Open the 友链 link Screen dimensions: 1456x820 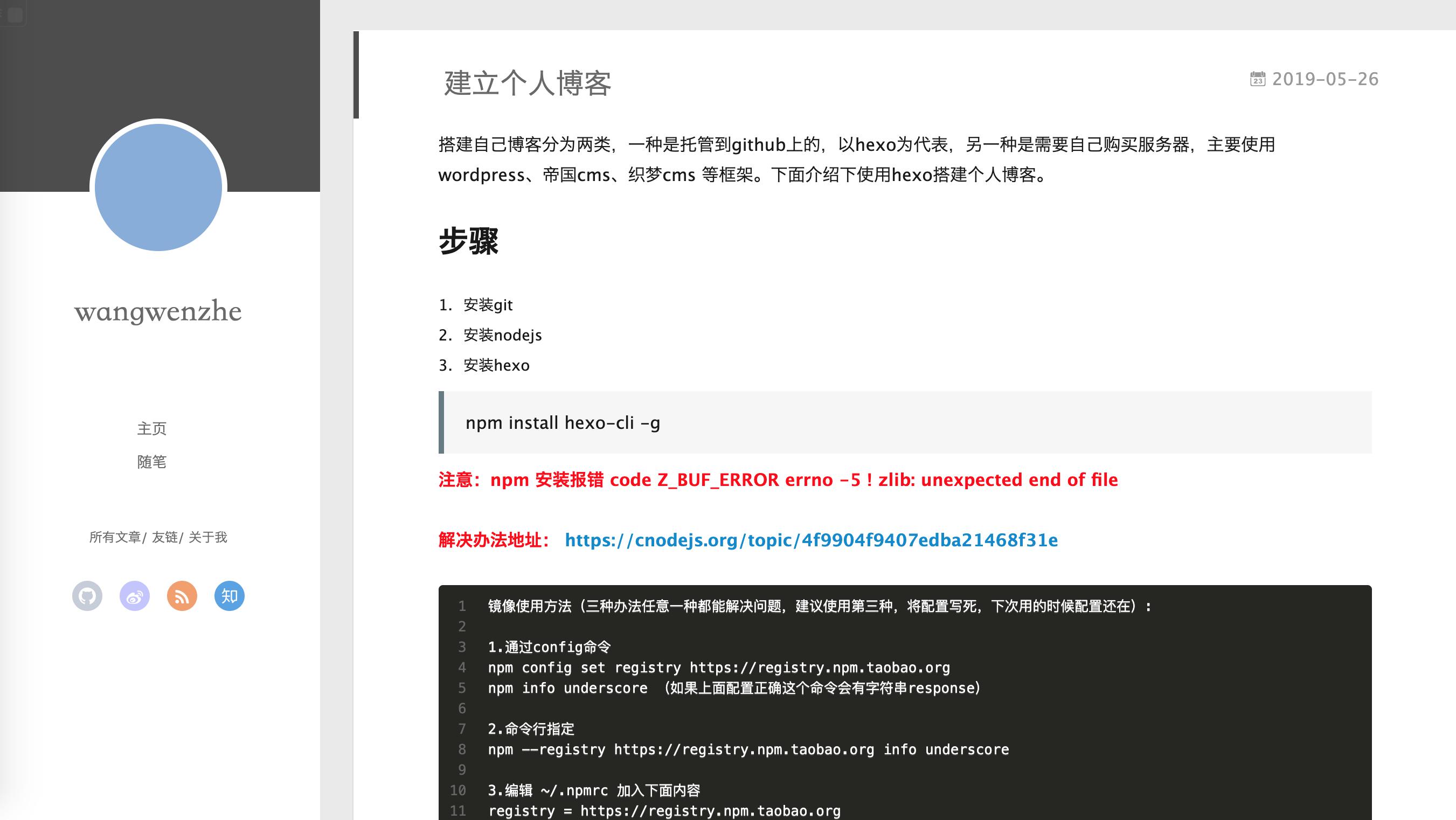click(164, 538)
